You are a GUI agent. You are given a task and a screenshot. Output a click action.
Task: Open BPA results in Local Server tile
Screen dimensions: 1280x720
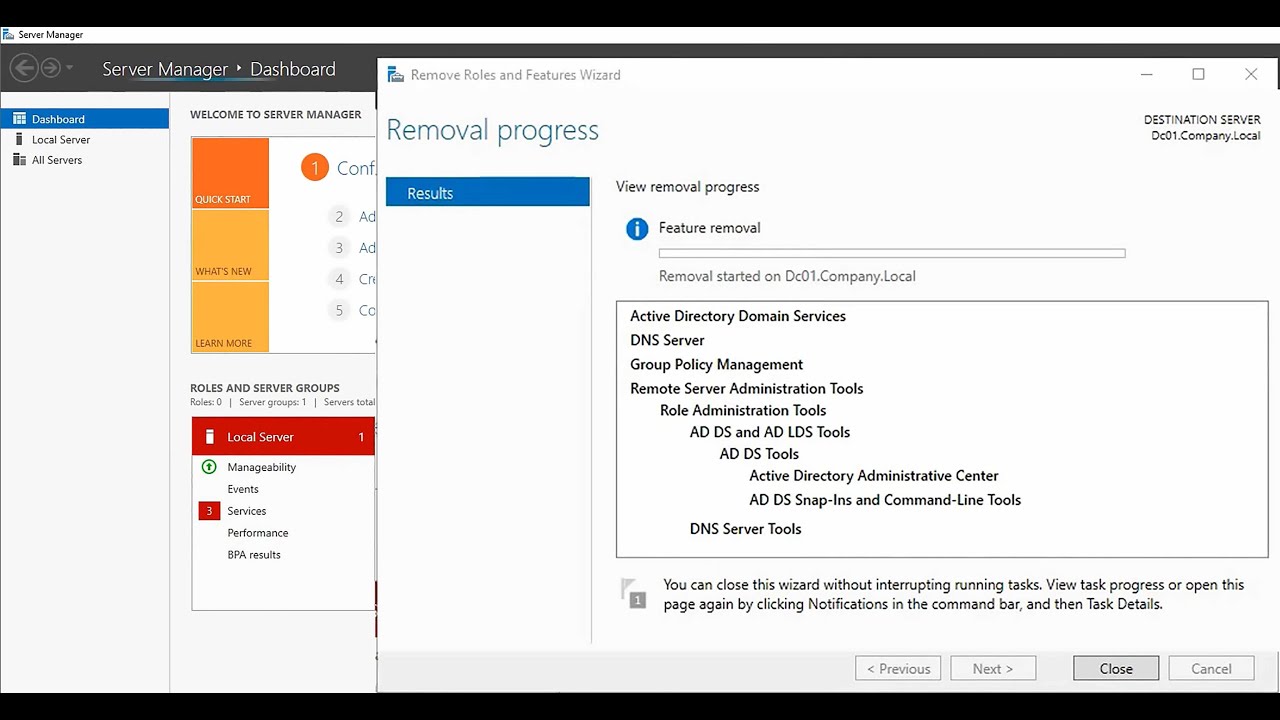254,555
